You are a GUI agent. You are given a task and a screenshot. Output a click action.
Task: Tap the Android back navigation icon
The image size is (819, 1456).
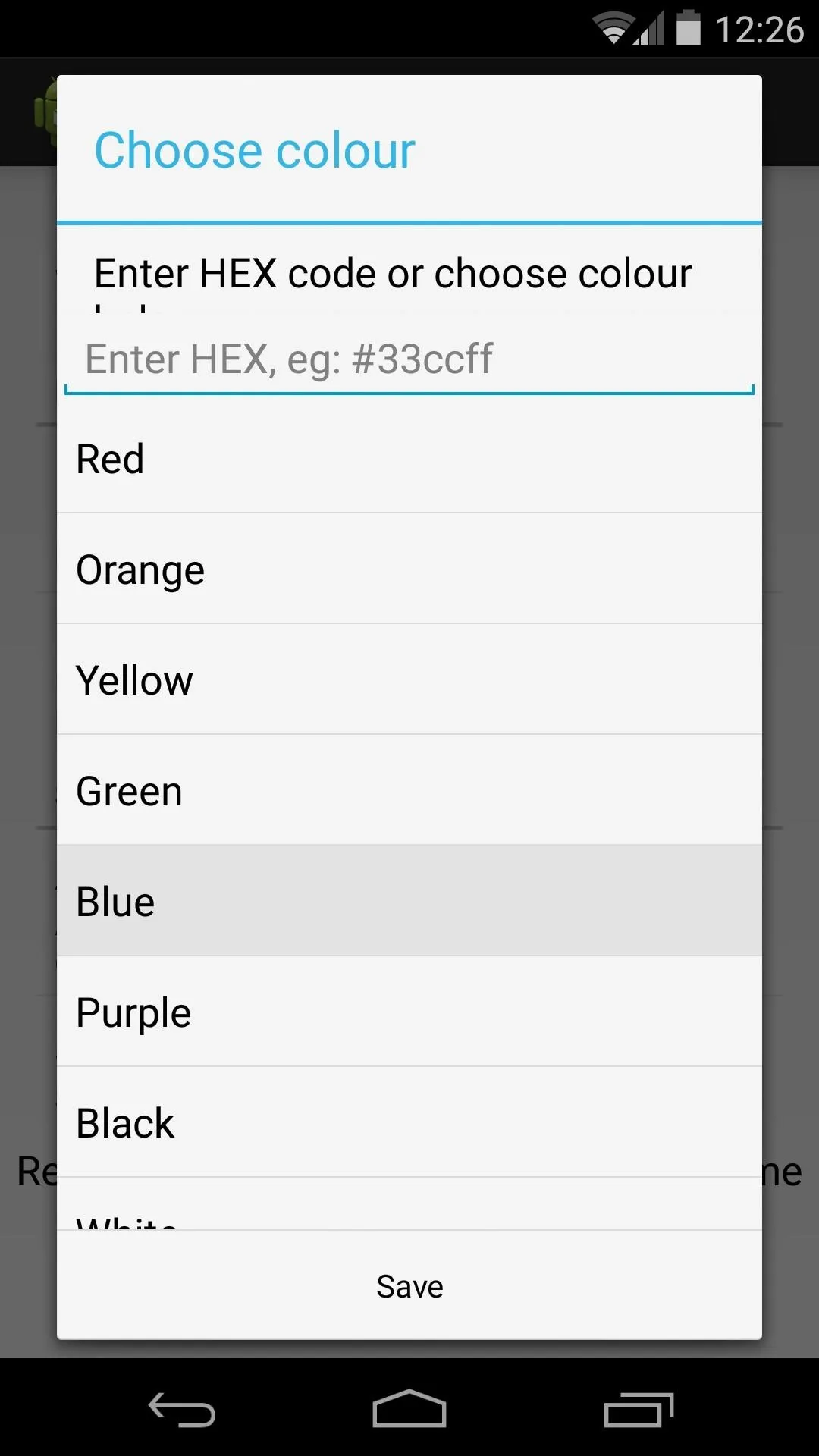click(182, 1410)
